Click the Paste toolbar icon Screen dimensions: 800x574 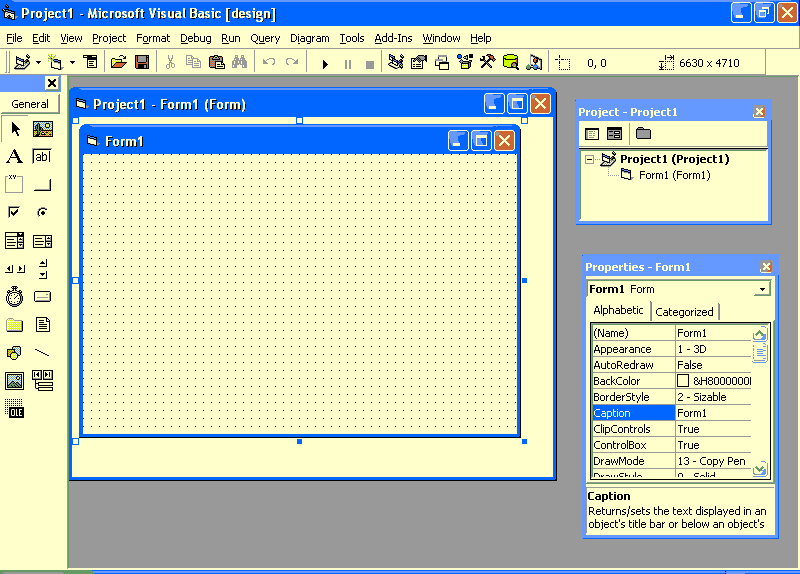click(217, 62)
